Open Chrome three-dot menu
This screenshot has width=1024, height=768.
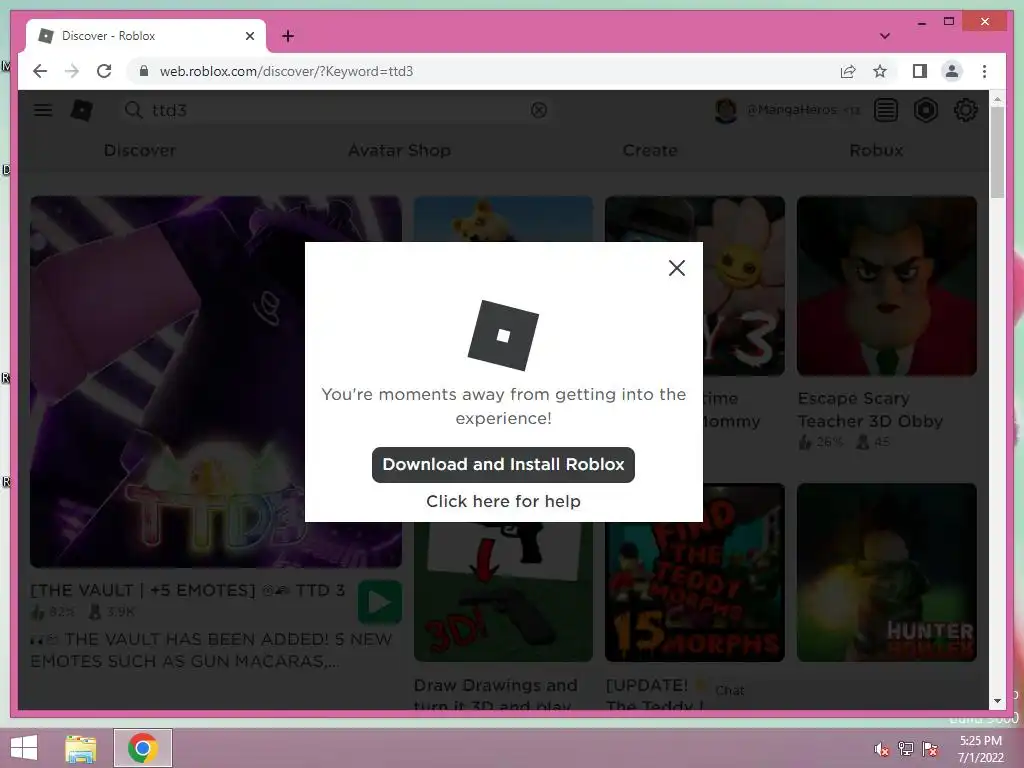pyautogui.click(x=984, y=71)
